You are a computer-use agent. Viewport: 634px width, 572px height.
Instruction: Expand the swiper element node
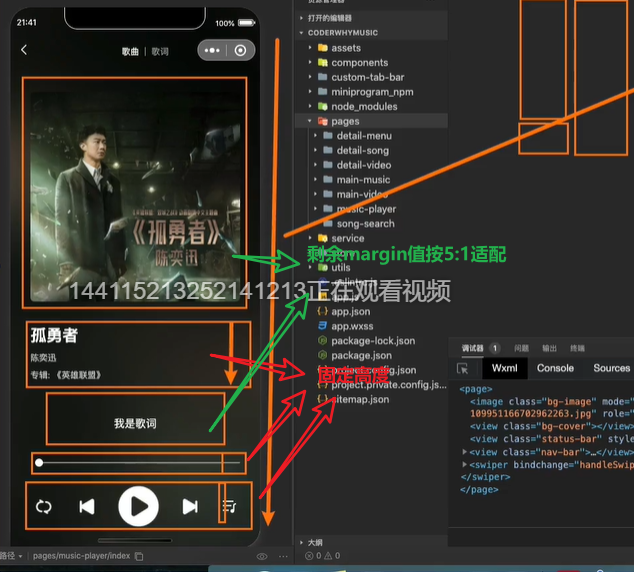(x=465, y=464)
